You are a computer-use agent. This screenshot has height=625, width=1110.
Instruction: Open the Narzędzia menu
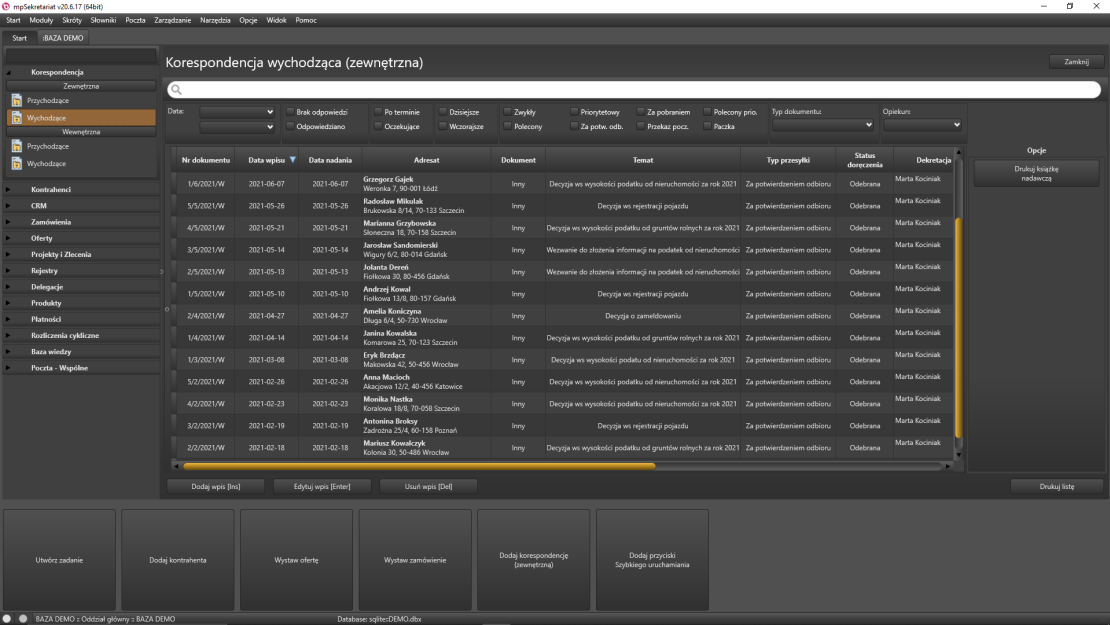(215, 21)
